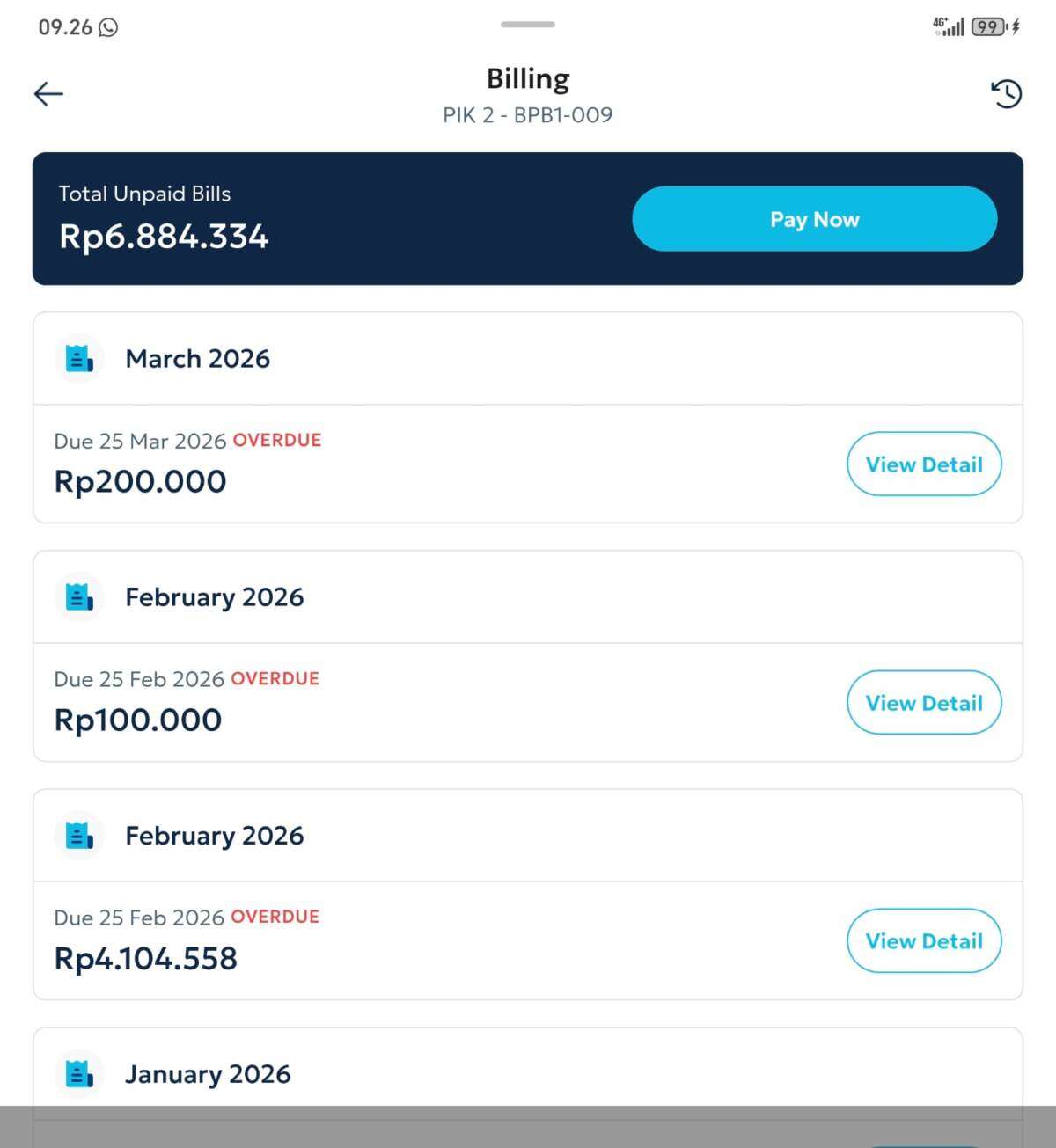The width and height of the screenshot is (1056, 1148).
Task: Tap the January 2026 receipt icon
Action: (x=79, y=1074)
